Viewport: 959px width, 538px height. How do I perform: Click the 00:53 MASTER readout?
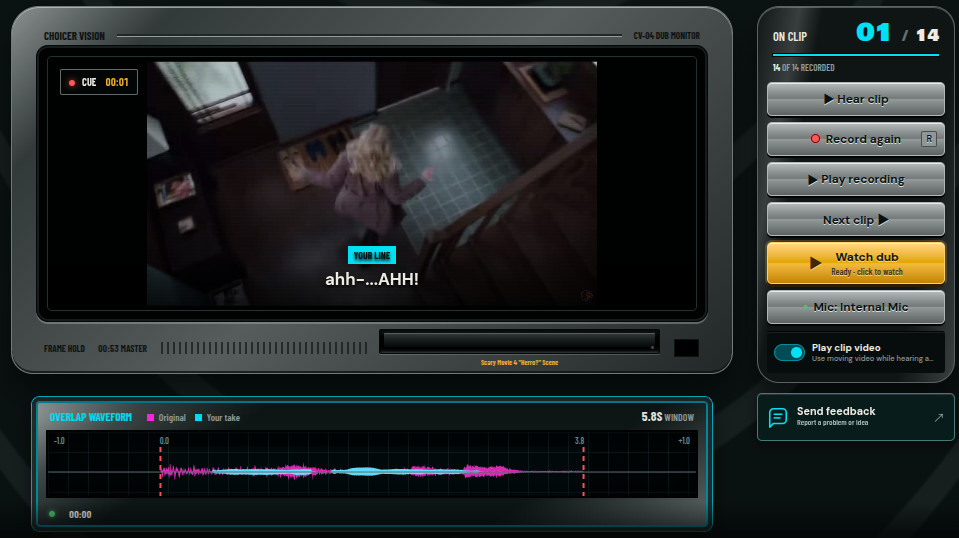pyautogui.click(x=122, y=348)
